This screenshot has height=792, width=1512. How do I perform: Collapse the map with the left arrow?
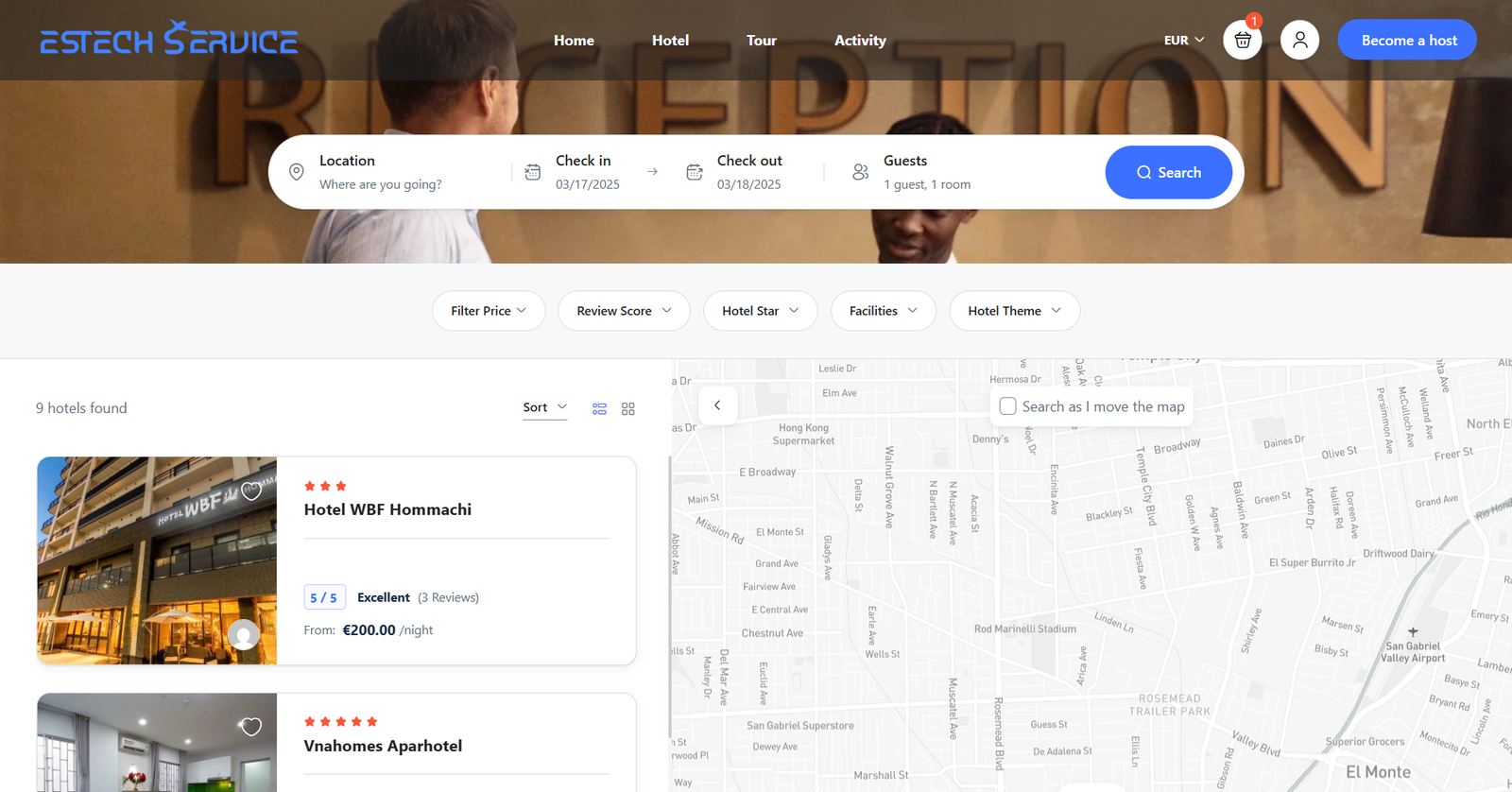pos(717,405)
